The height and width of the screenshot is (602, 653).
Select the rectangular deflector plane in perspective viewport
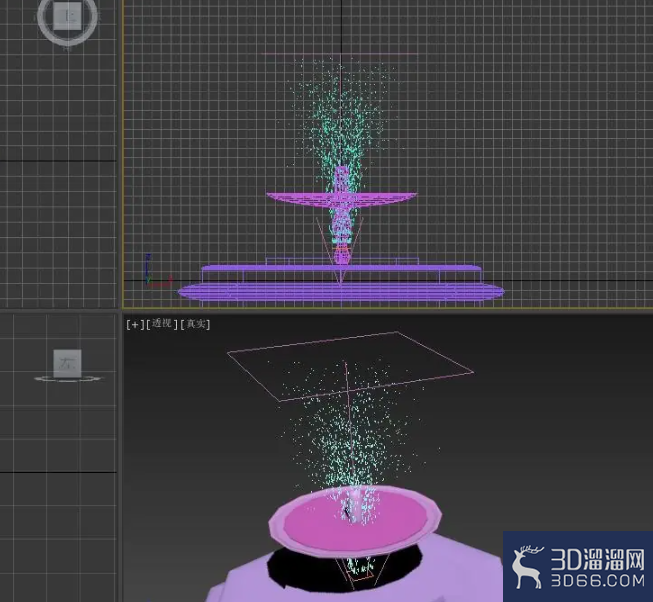point(351,366)
